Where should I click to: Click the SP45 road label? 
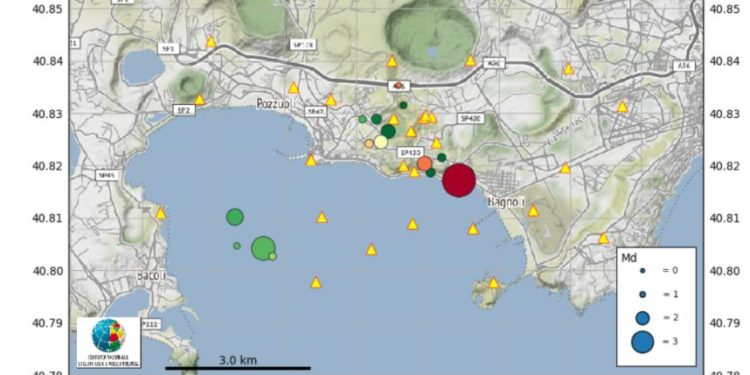pyautogui.click(x=107, y=175)
